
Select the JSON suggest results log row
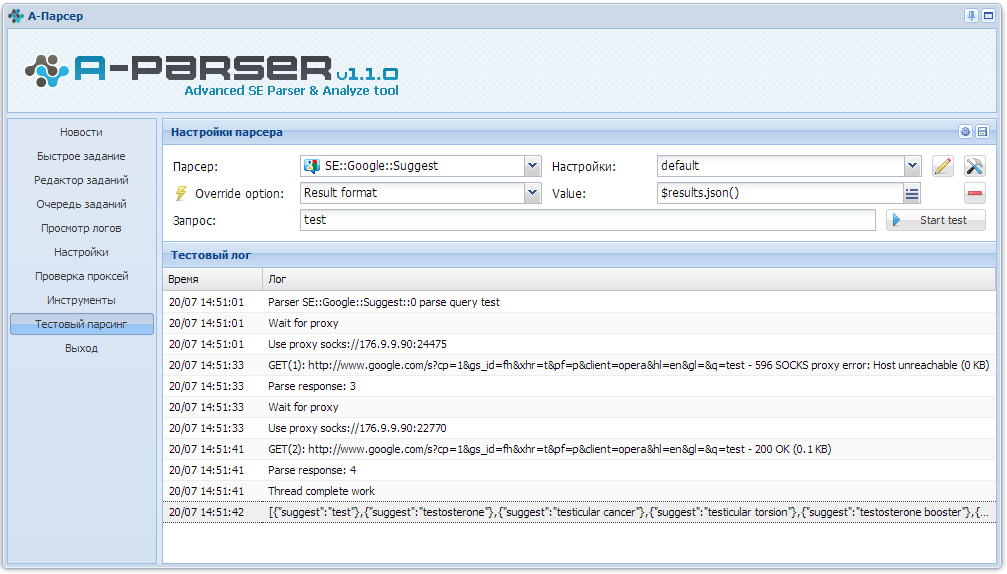point(579,512)
